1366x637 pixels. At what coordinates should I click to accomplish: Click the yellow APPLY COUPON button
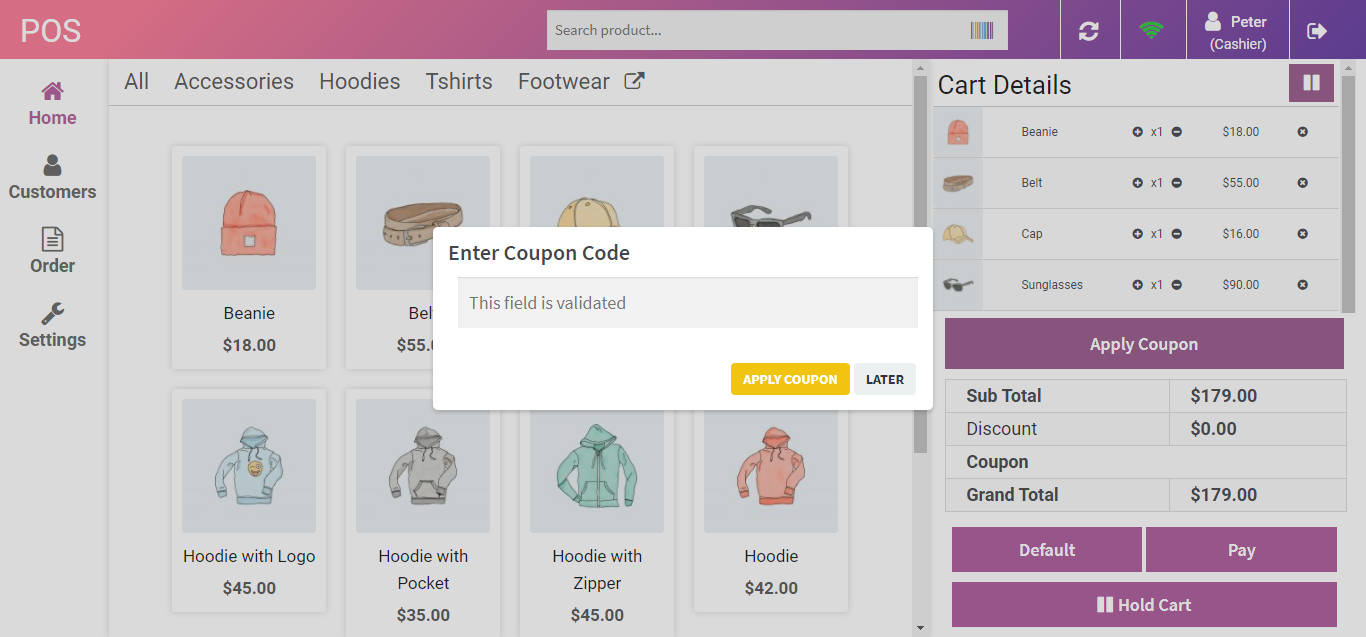[789, 379]
